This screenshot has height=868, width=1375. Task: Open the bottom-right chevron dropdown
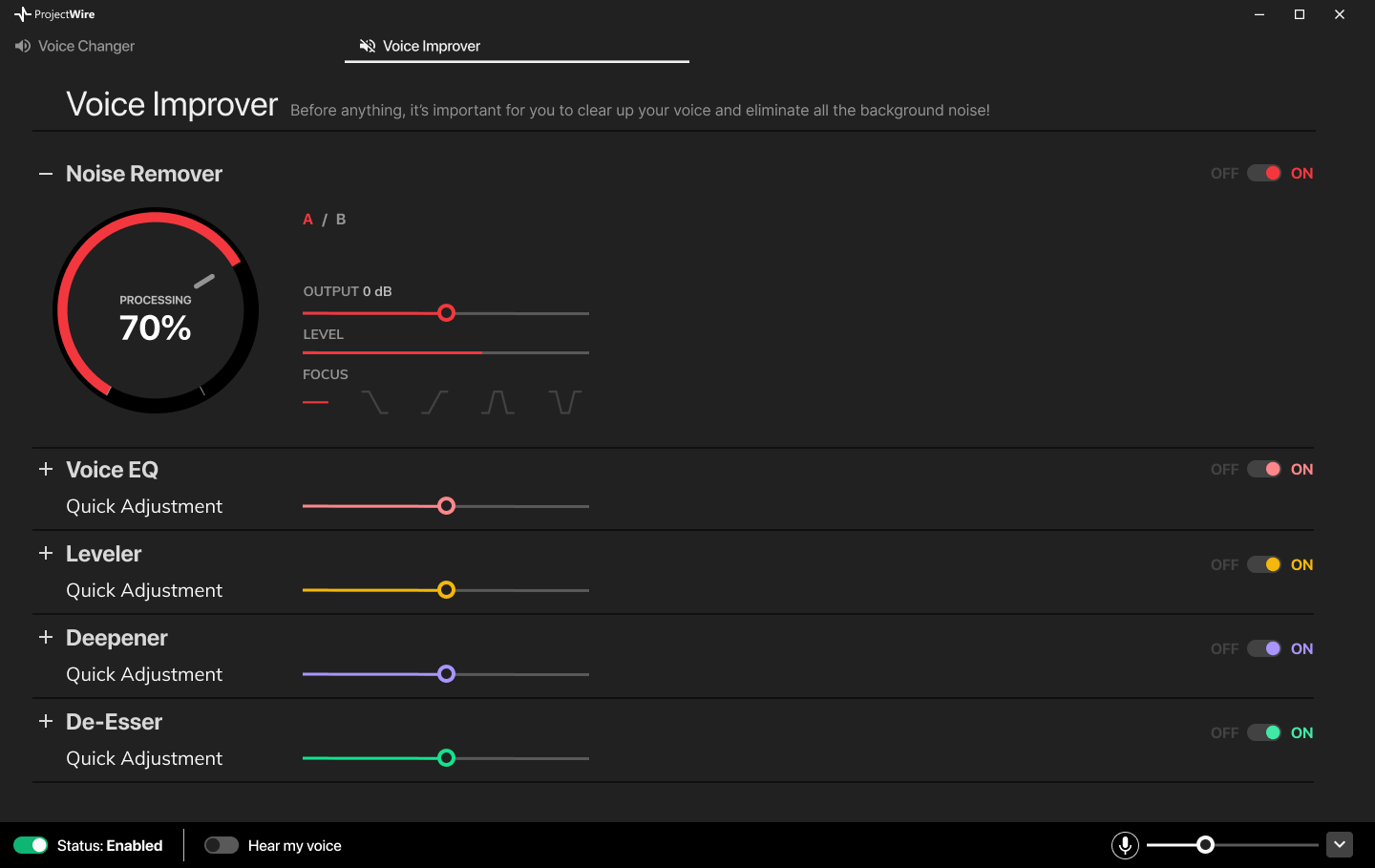[x=1340, y=845]
